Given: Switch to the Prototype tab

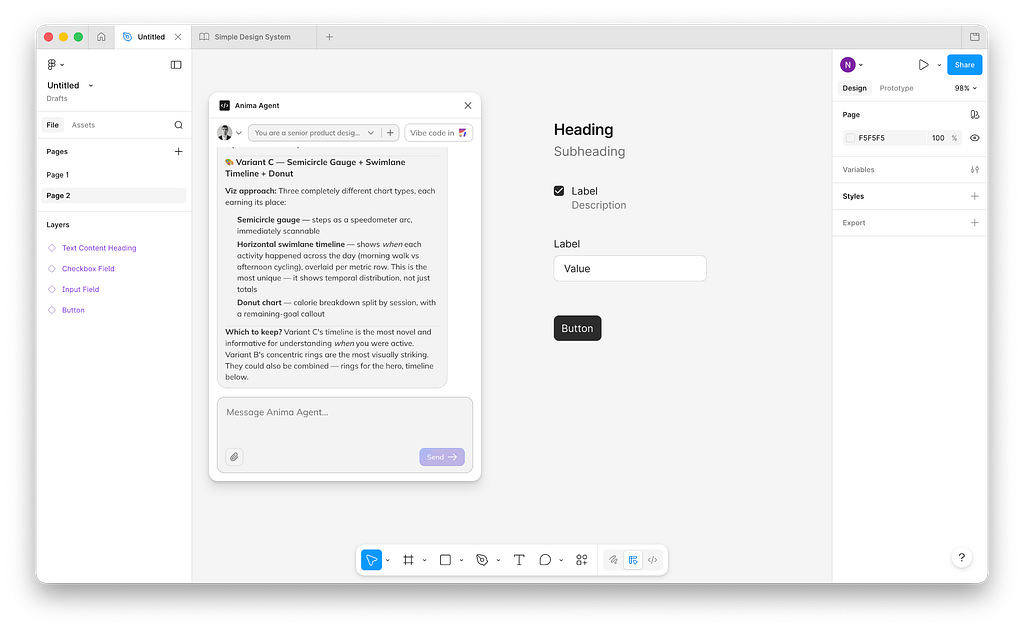Looking at the screenshot, I should click(x=896, y=88).
